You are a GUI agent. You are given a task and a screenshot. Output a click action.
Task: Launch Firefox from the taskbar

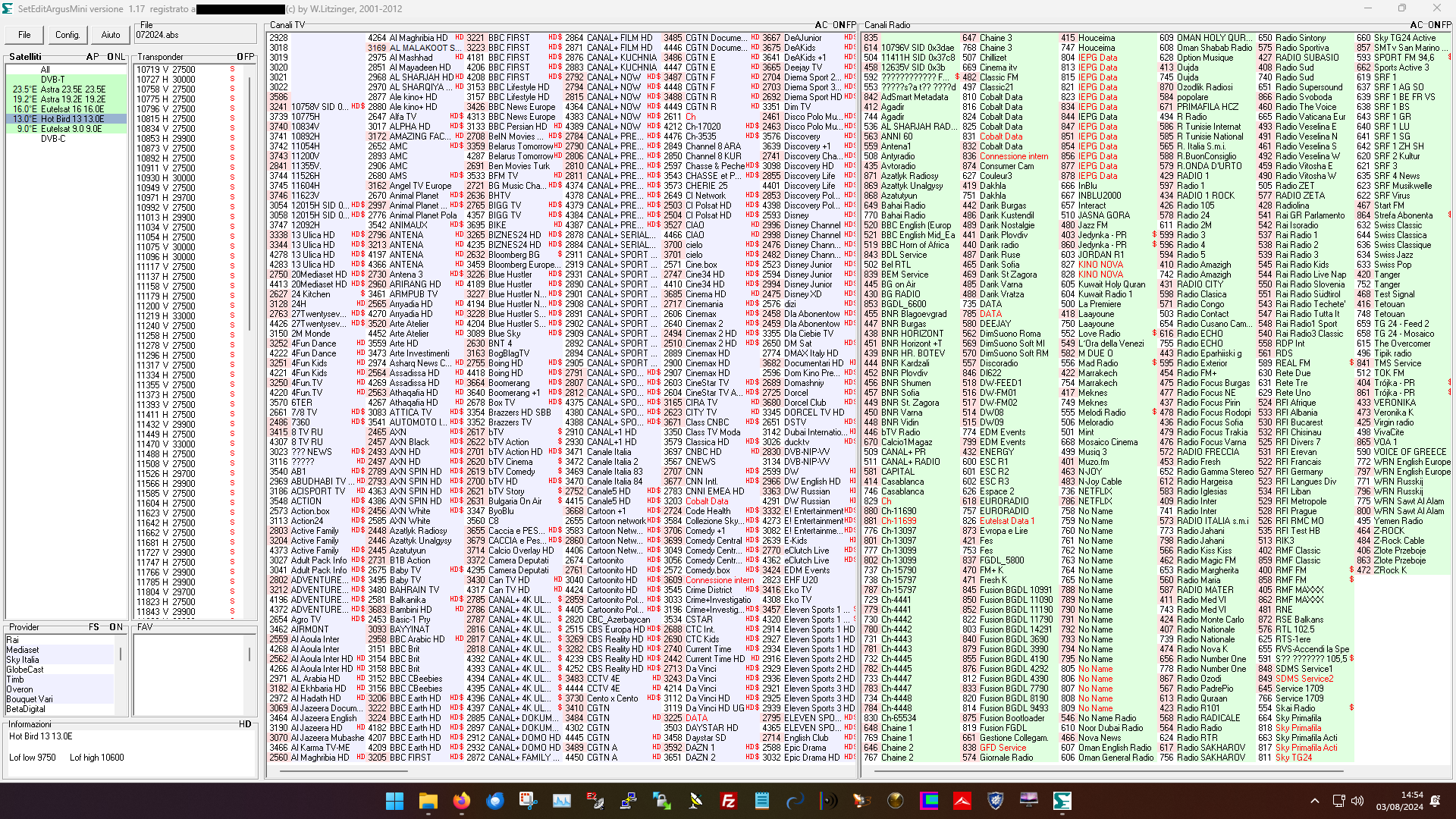tap(461, 800)
